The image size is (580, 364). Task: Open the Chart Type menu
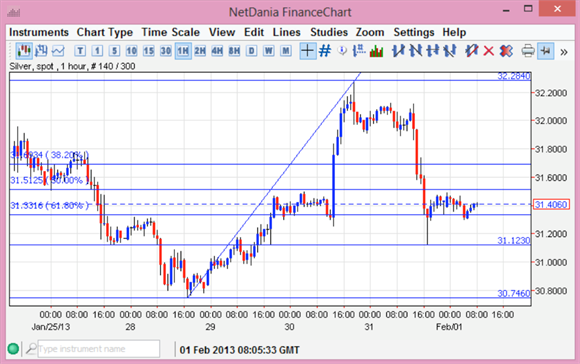click(x=105, y=33)
